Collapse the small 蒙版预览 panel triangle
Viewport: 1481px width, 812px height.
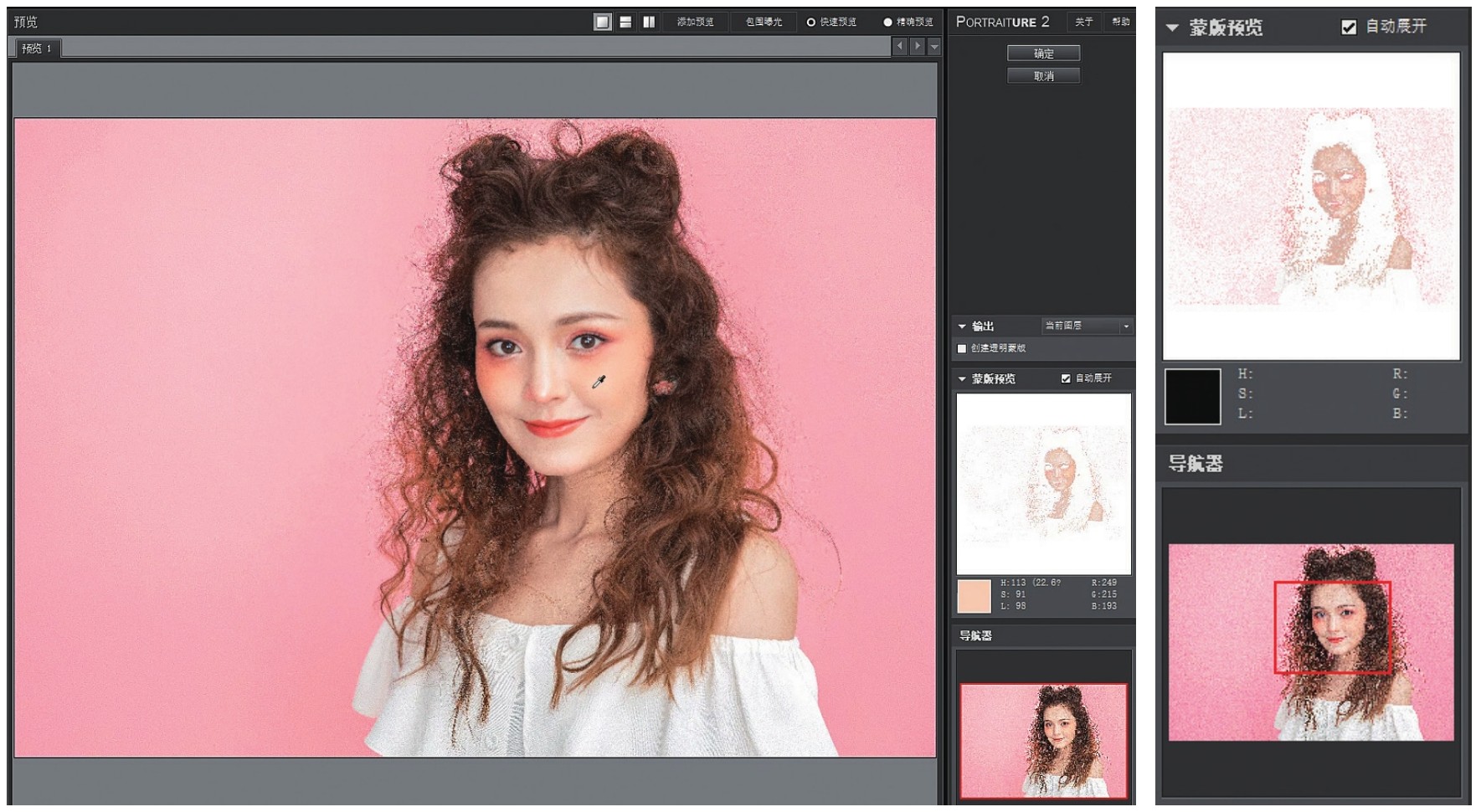click(962, 379)
